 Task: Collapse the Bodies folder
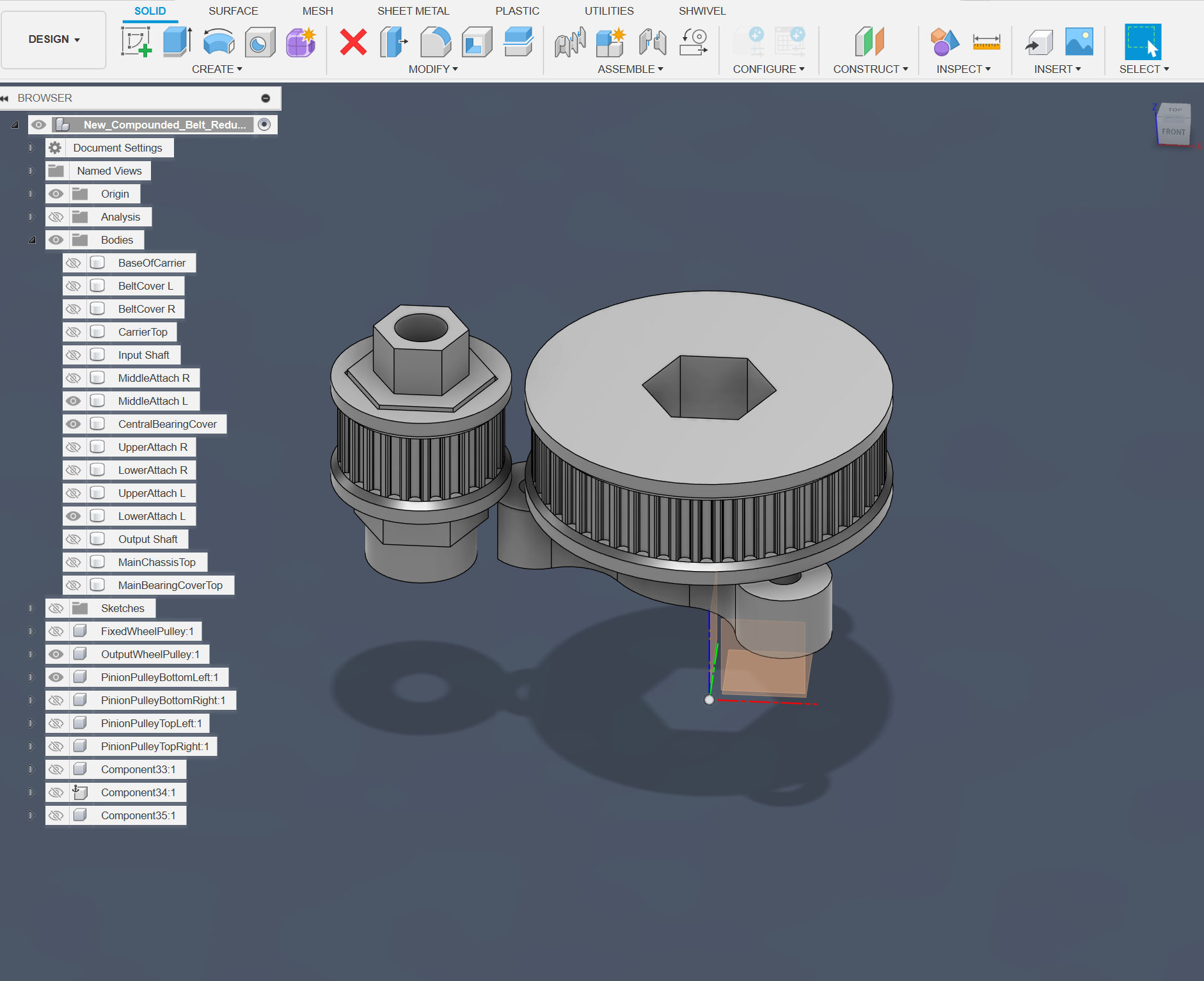pos(32,240)
